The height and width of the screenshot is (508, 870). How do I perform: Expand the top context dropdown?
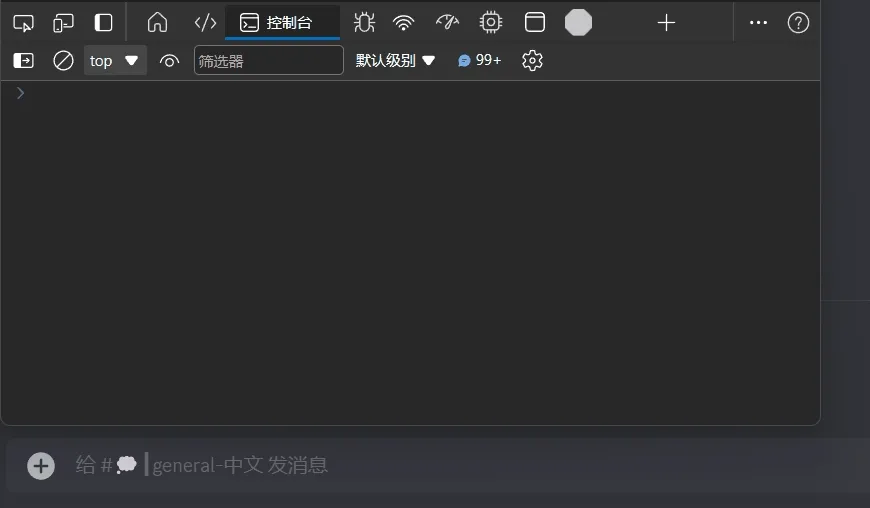(114, 61)
